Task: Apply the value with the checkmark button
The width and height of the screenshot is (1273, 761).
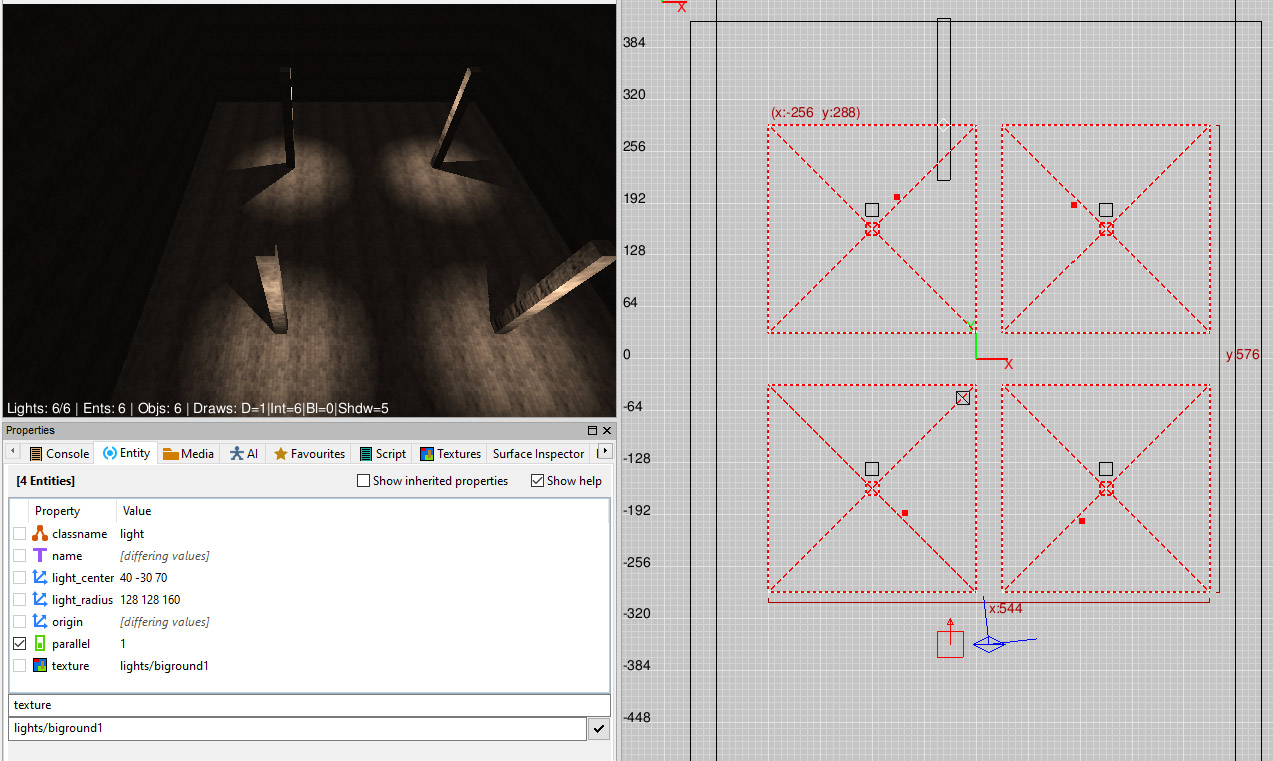Action: click(x=598, y=729)
